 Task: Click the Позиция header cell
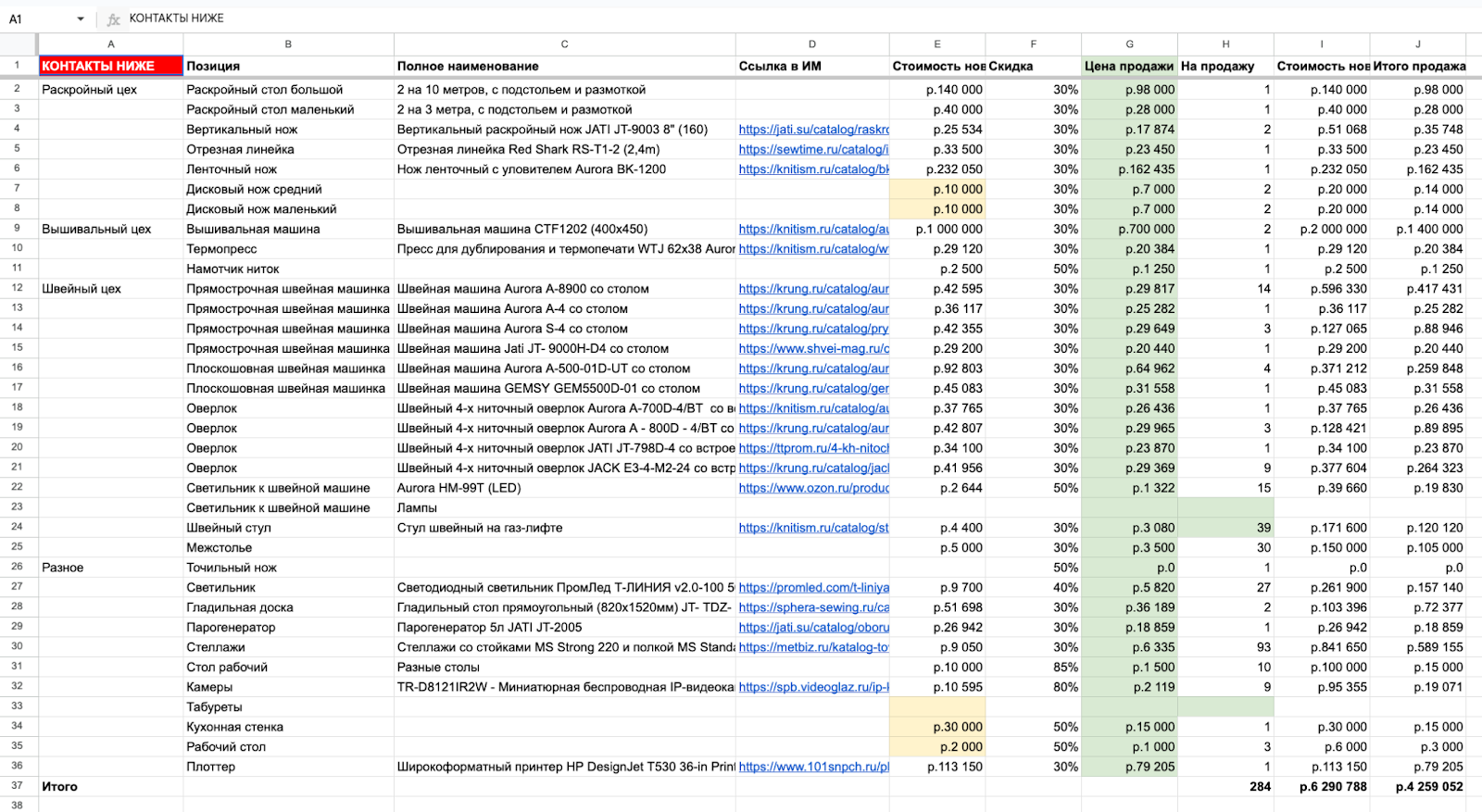tap(288, 66)
